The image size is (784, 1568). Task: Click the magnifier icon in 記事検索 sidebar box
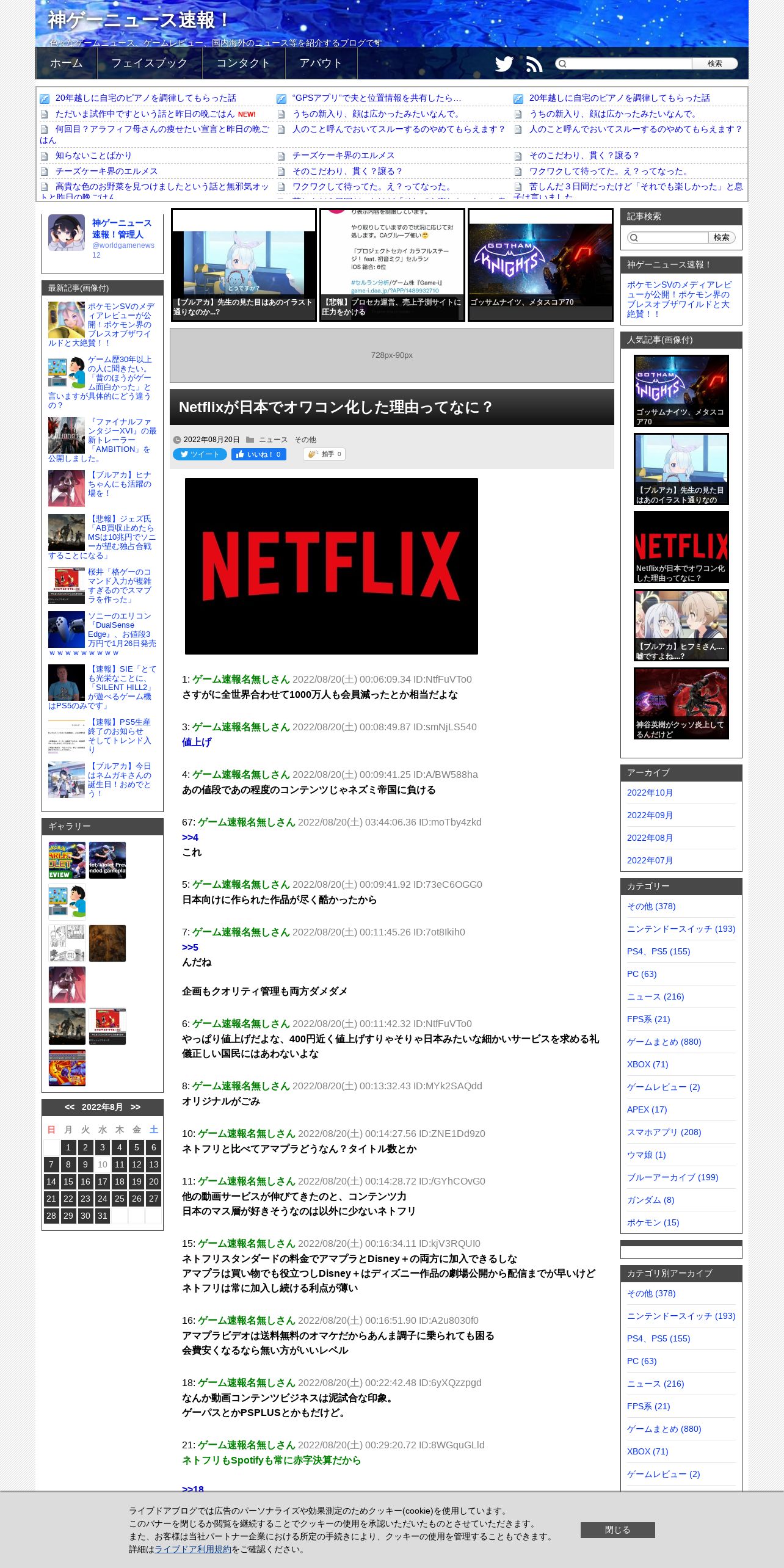pyautogui.click(x=634, y=238)
